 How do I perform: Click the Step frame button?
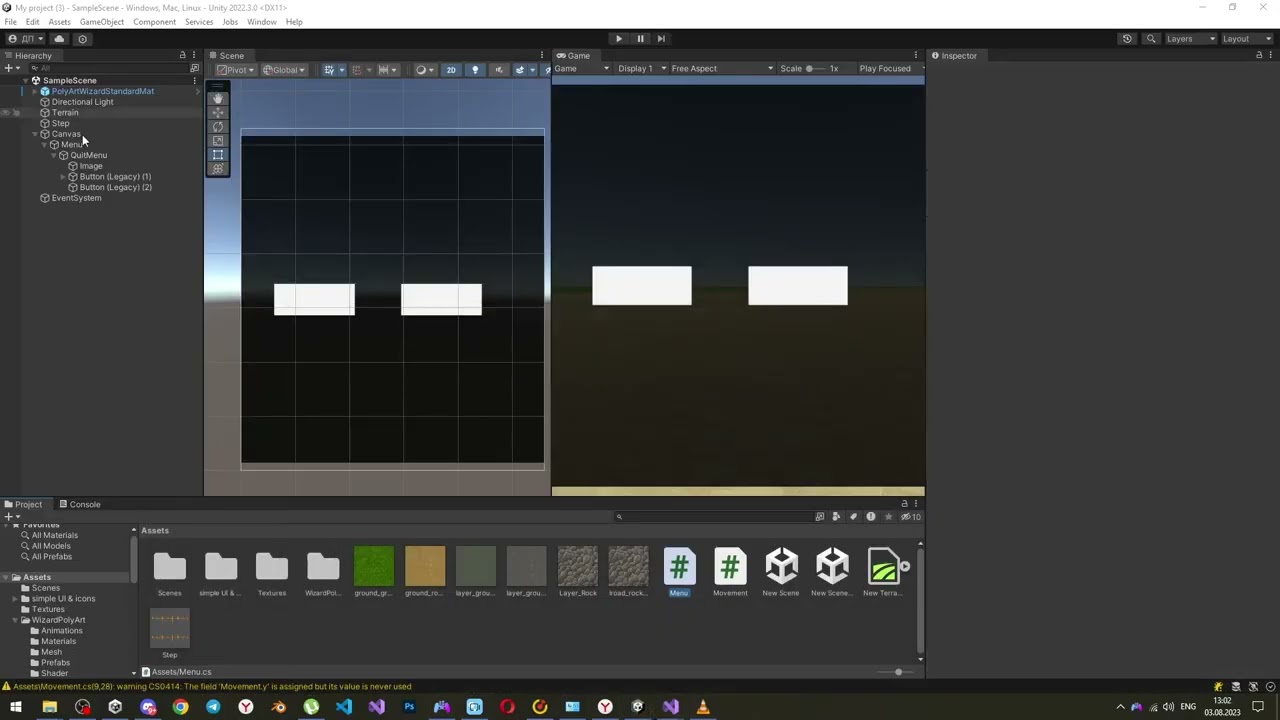pyautogui.click(x=661, y=39)
